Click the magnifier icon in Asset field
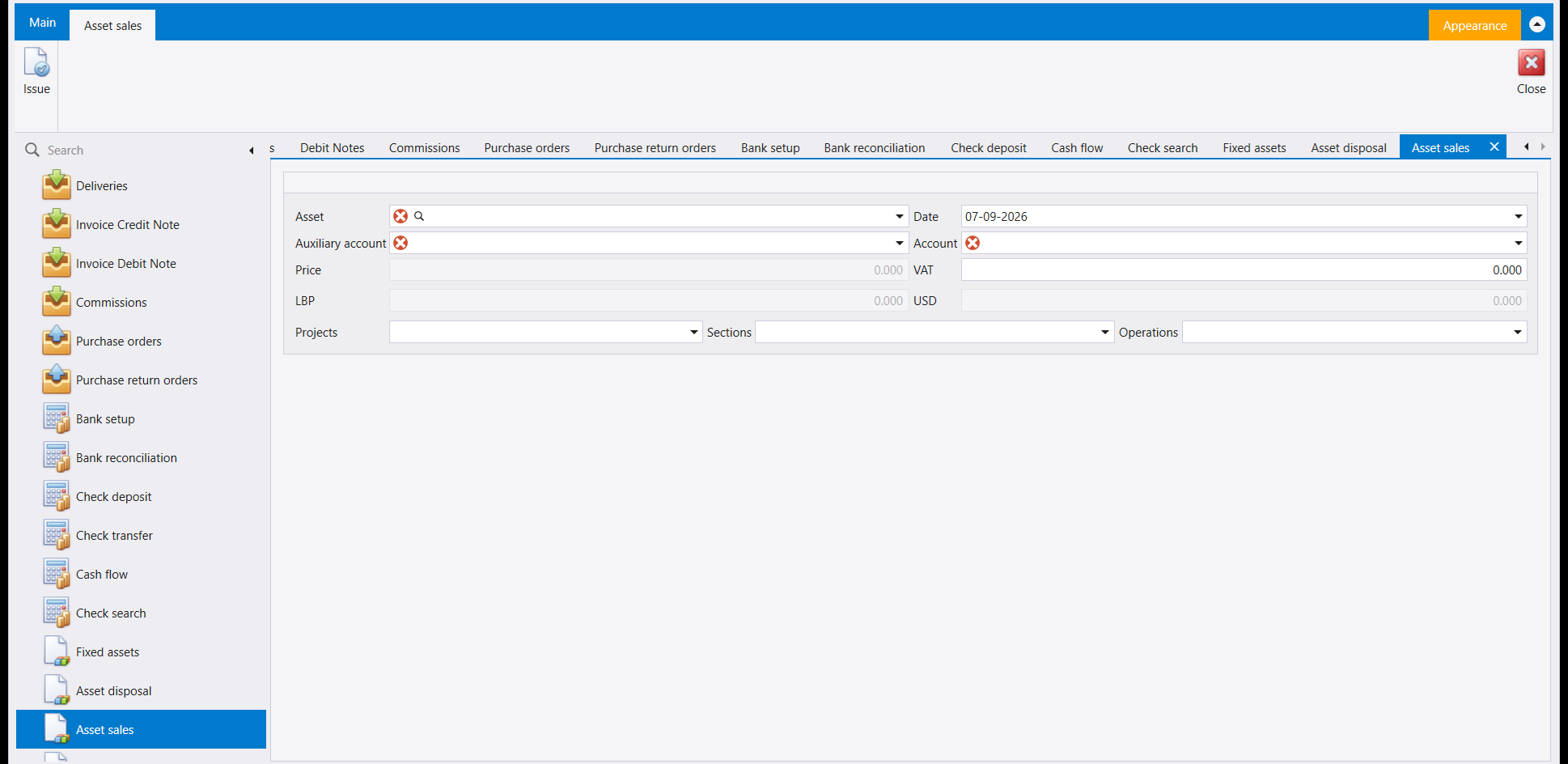 (419, 216)
